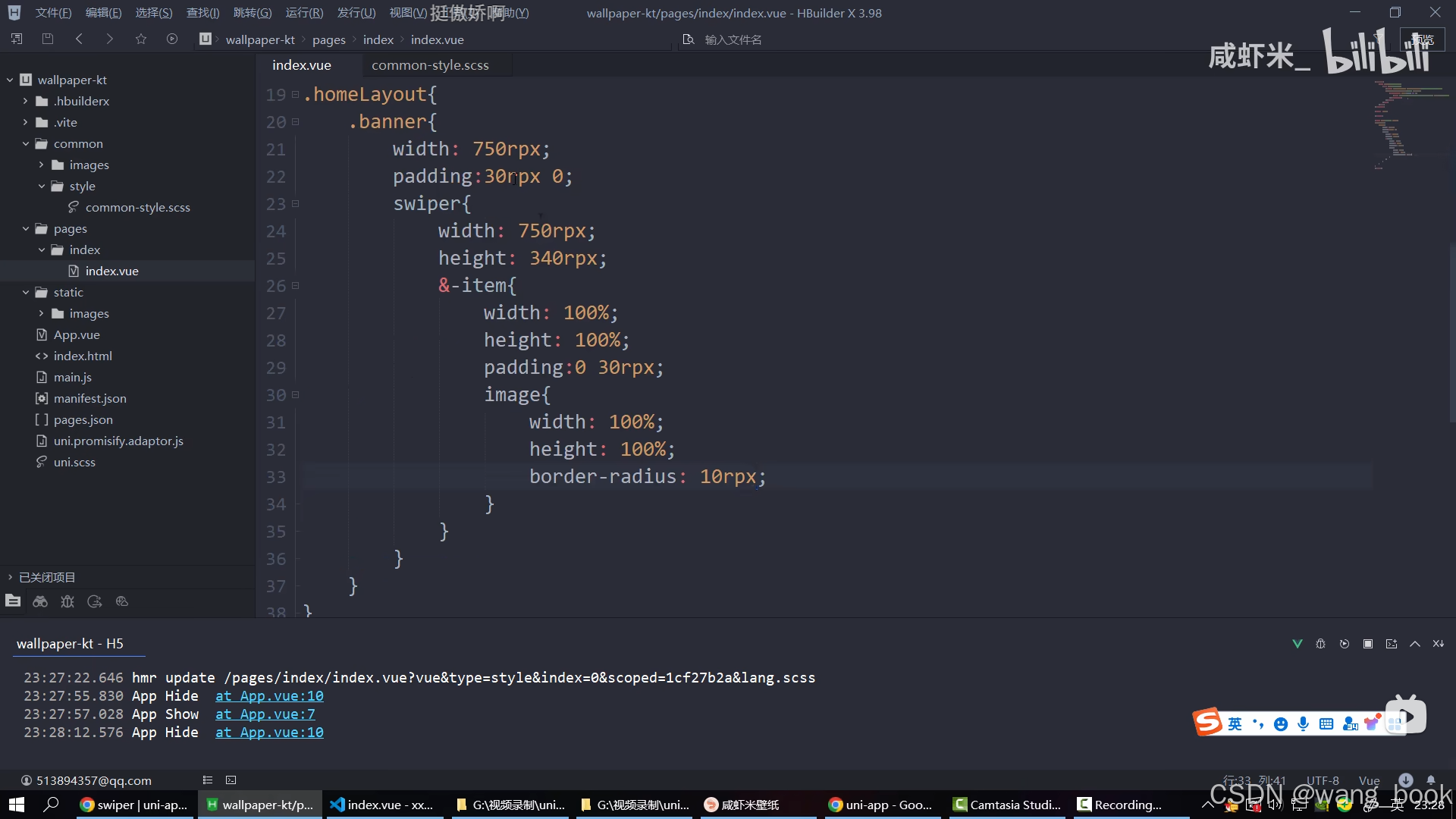Open the project manager folder icon at sidebar bottom

pyautogui.click(x=13, y=601)
